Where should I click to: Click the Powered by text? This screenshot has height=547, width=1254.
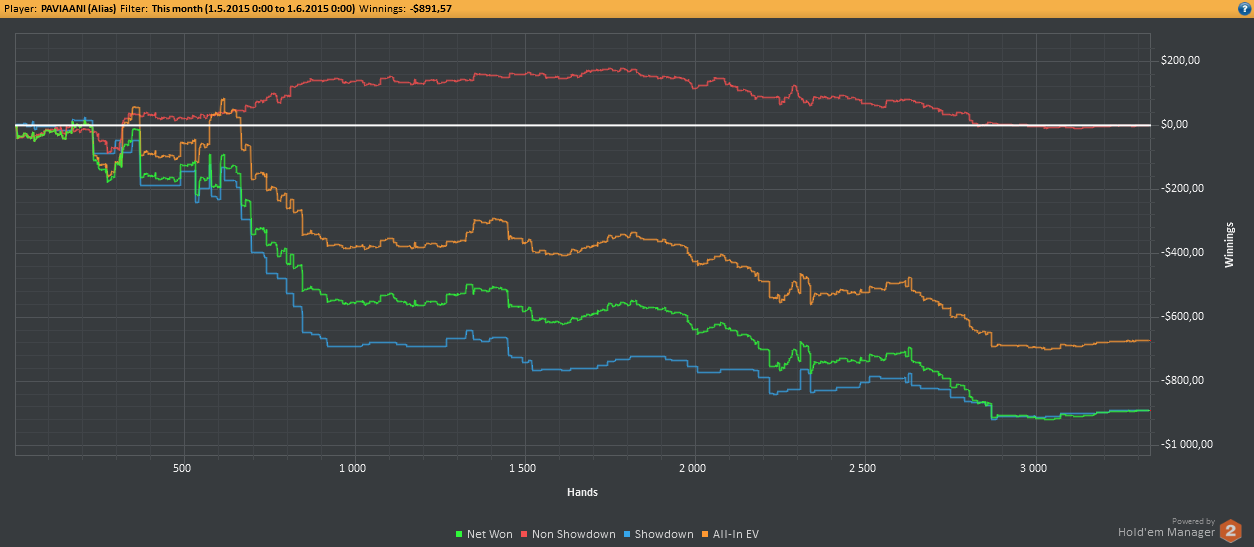pos(1193,521)
